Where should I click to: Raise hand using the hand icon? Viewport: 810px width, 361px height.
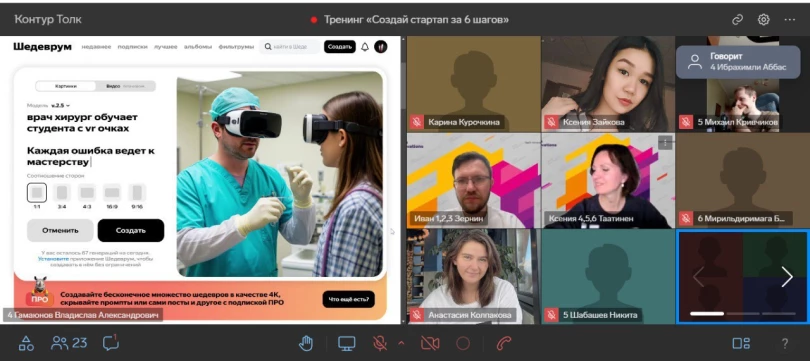pyautogui.click(x=306, y=343)
